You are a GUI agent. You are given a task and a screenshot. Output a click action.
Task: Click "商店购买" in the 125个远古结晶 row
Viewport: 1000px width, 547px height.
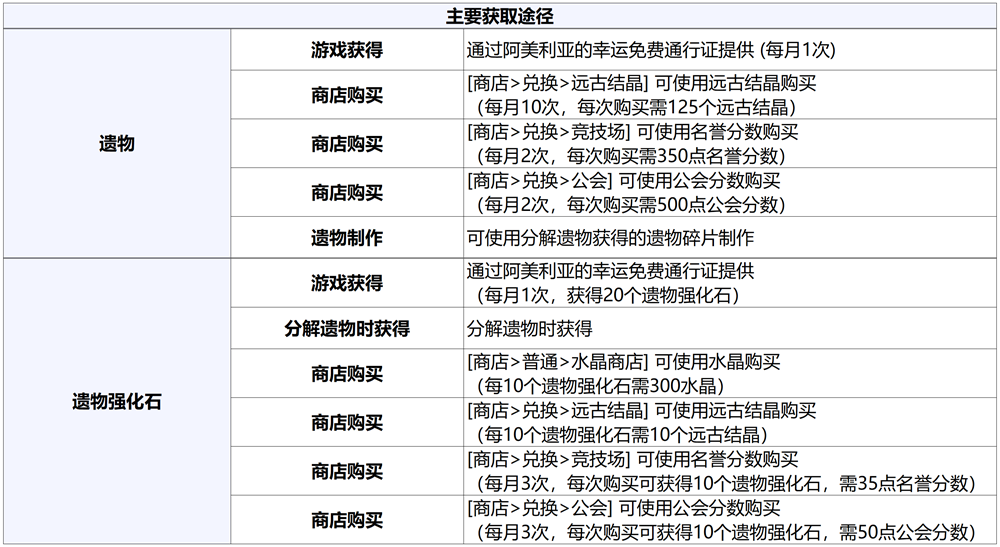pyautogui.click(x=346, y=96)
